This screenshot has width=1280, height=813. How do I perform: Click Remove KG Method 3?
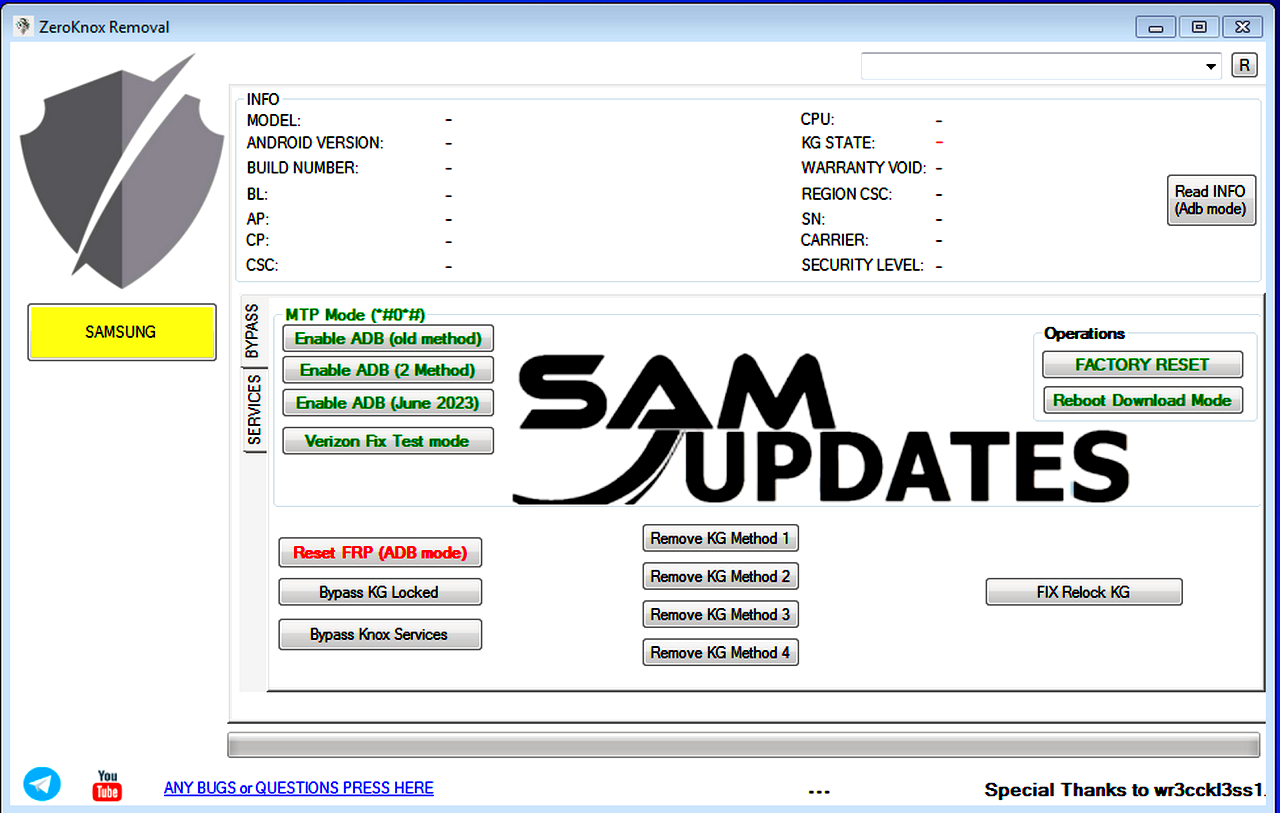point(720,614)
